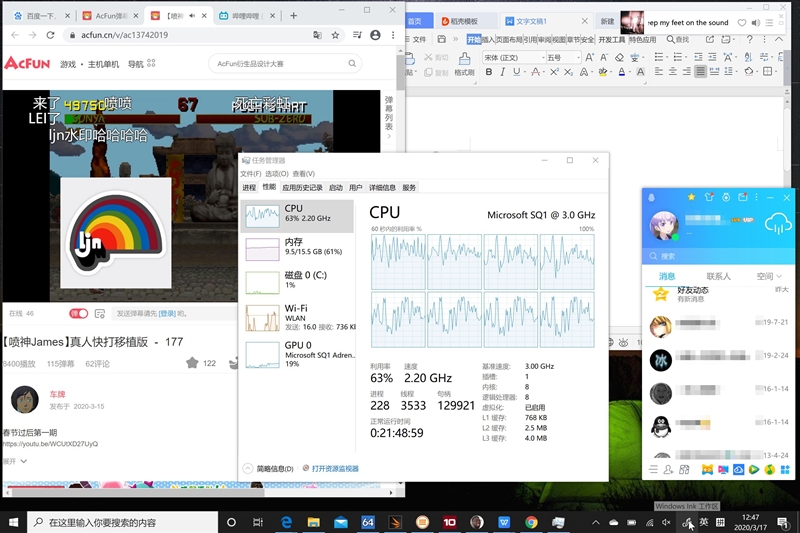
Task: Toggle the danmaku switch under the video
Action: point(78,313)
